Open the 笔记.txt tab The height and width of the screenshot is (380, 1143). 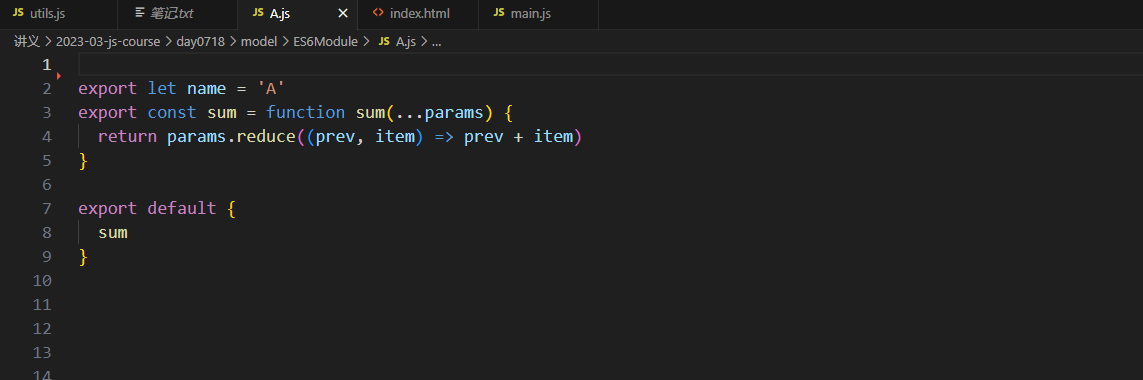click(x=177, y=14)
